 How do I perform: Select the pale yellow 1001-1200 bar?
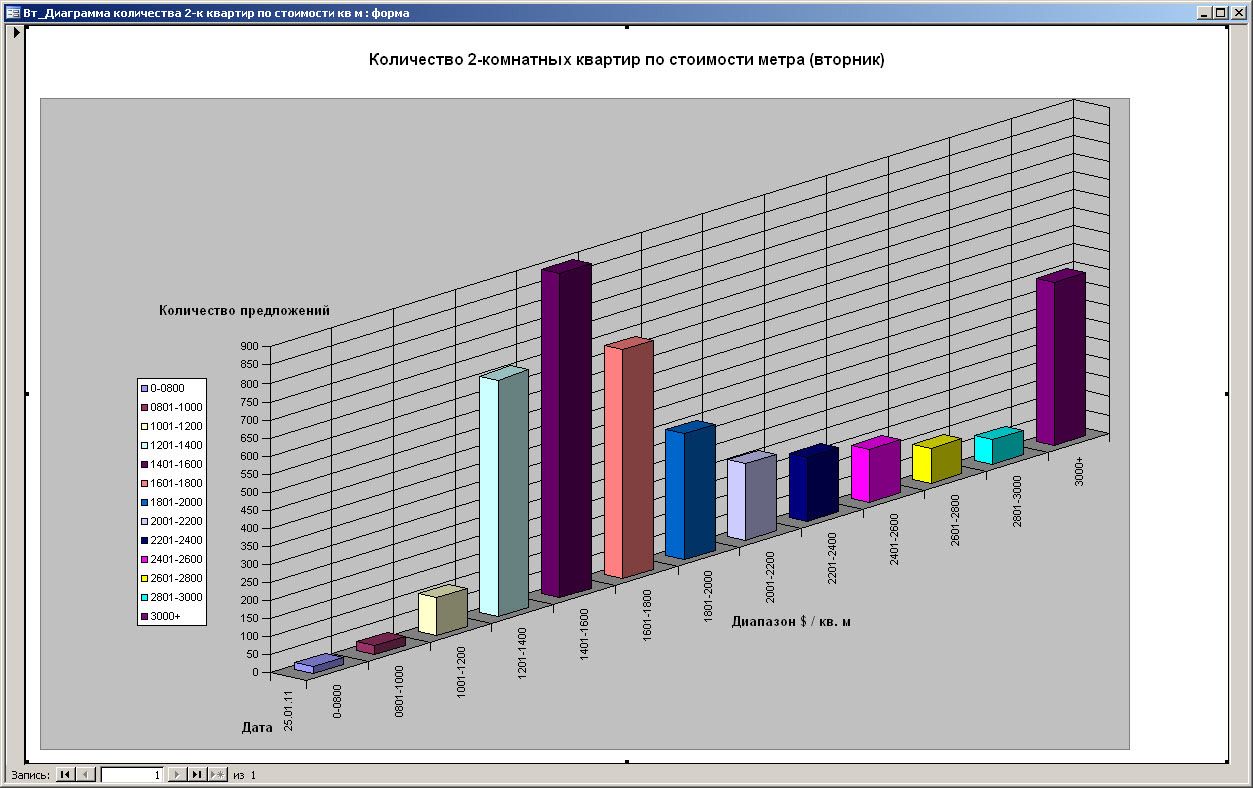442,610
